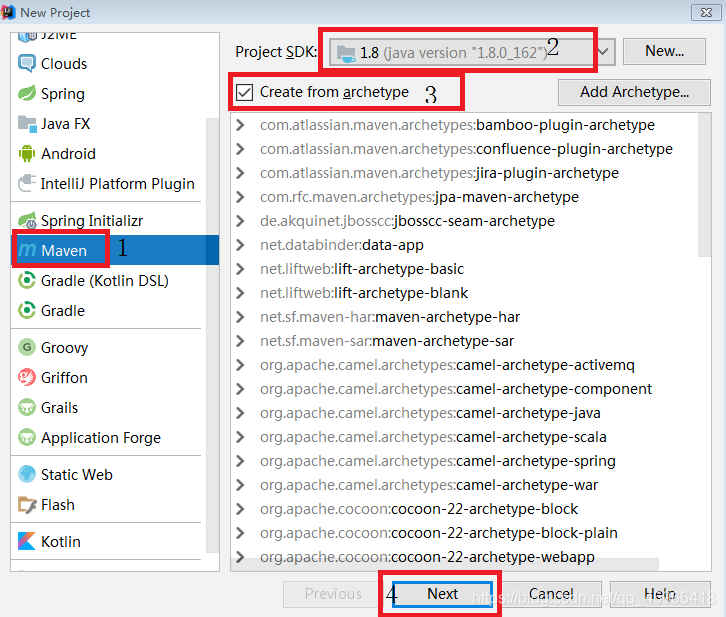Viewport: 726px width, 617px height.
Task: Click the Kotlin logo icon
Action: (x=27, y=541)
